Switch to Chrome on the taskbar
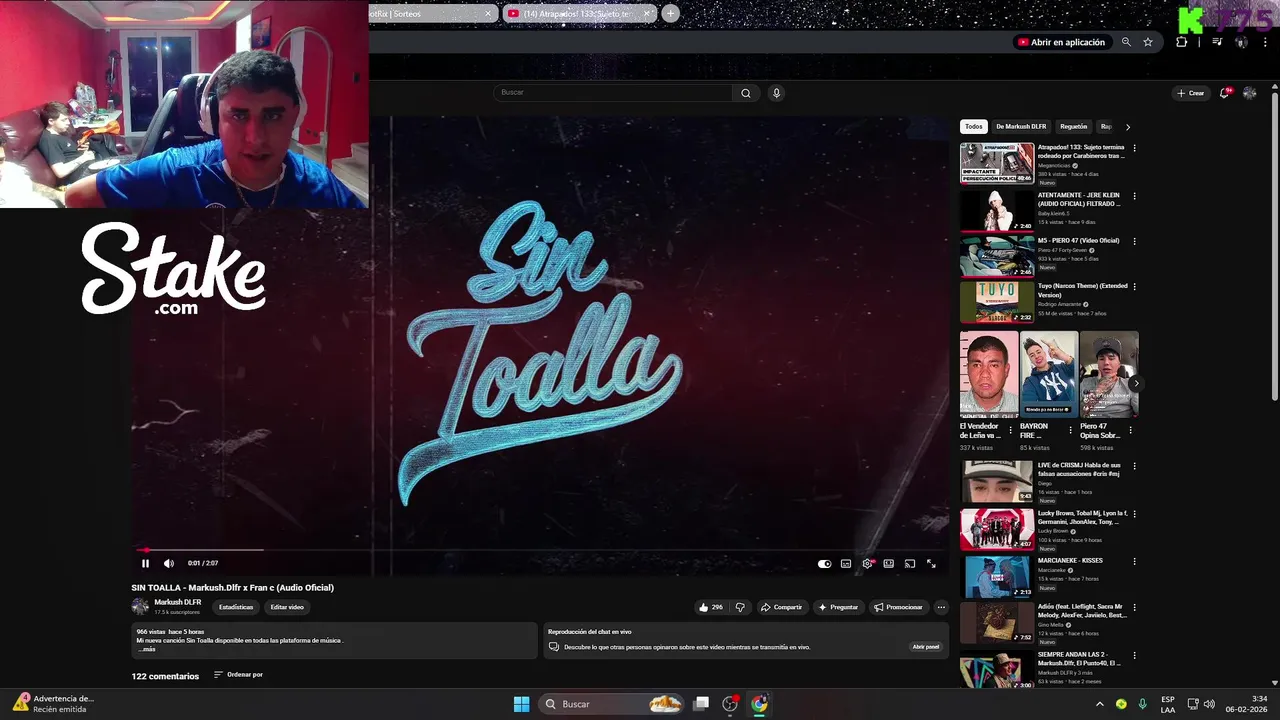 tap(760, 704)
